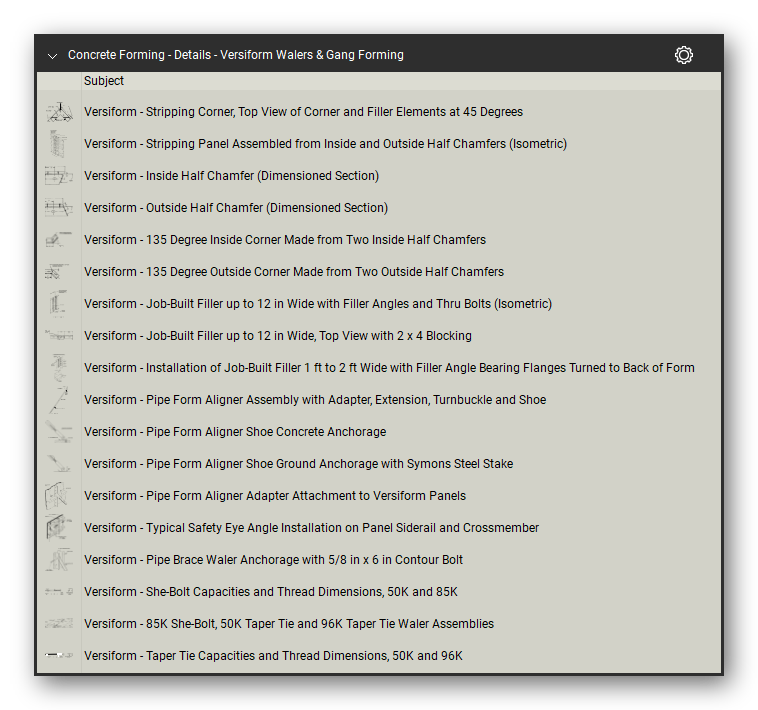The width and height of the screenshot is (758, 710).
Task: Select 'Shoe Ground Anchorage with Symons Steel Stake' text
Action: click(x=298, y=463)
